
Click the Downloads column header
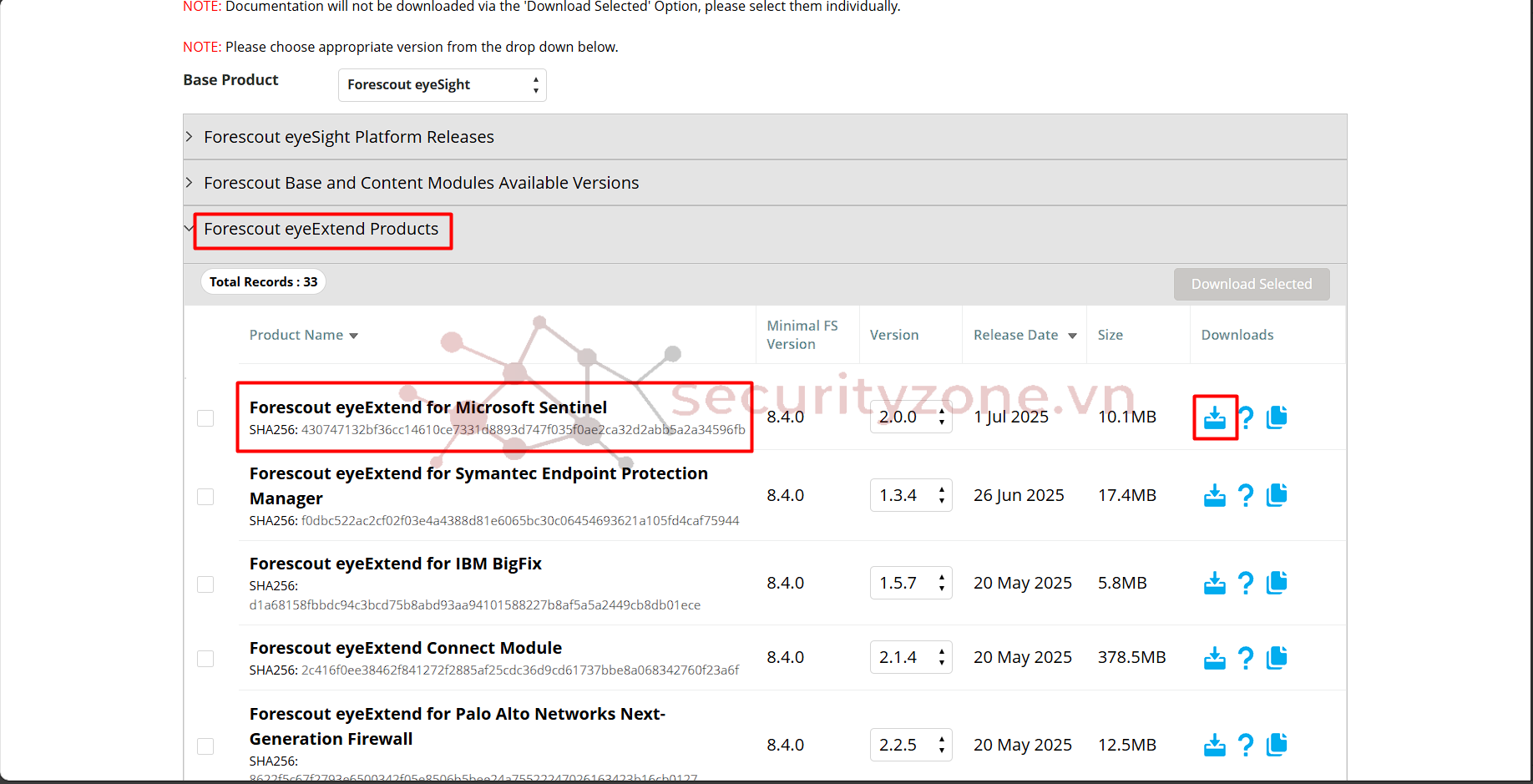click(x=1237, y=335)
